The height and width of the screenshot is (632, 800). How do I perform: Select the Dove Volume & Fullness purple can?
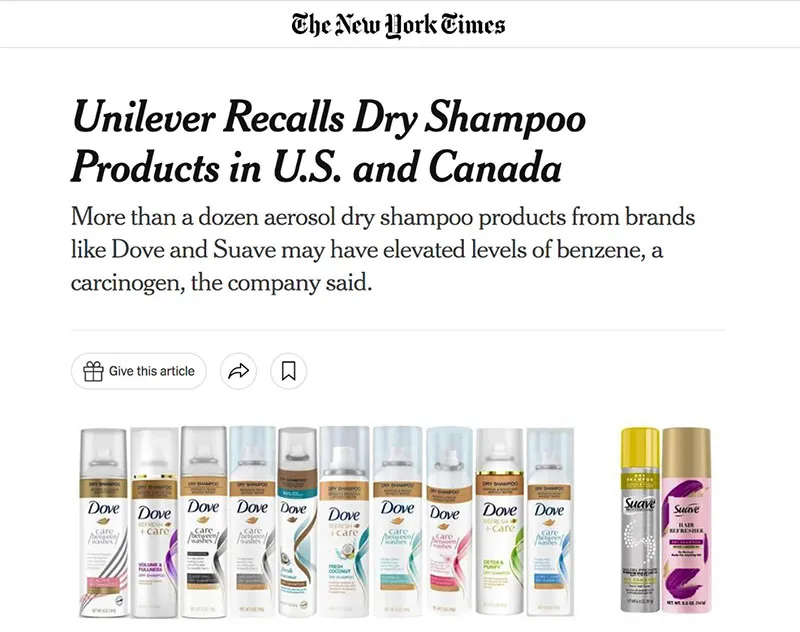pos(155,523)
